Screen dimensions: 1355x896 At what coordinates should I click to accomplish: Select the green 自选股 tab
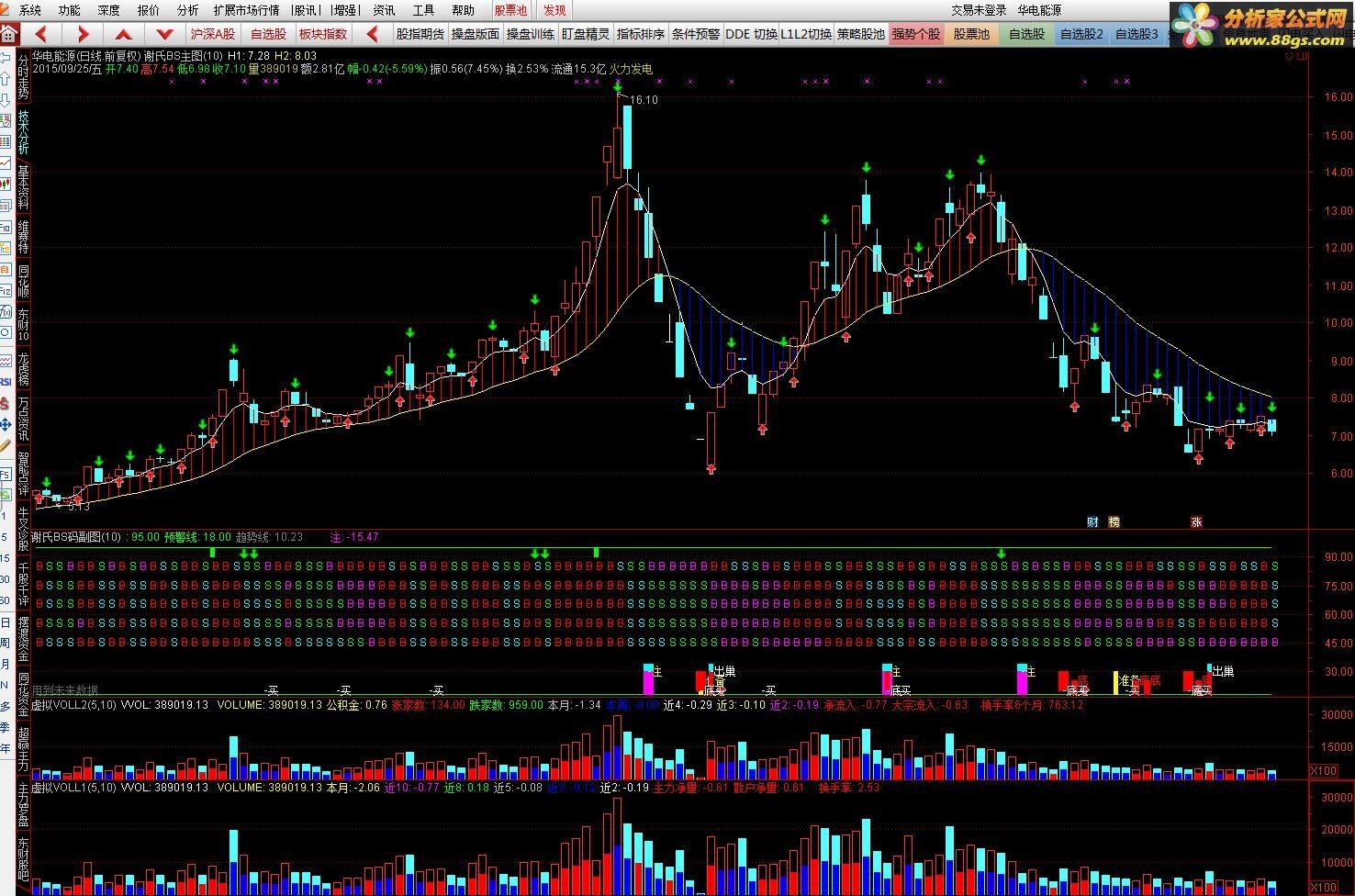pos(1026,34)
